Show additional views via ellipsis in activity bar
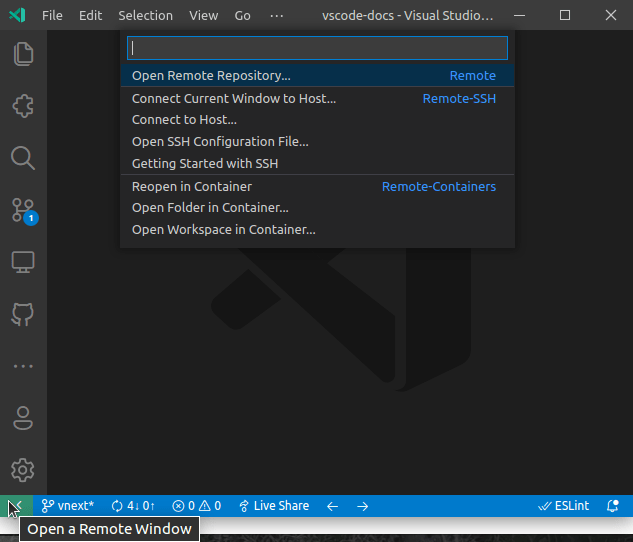 23,366
